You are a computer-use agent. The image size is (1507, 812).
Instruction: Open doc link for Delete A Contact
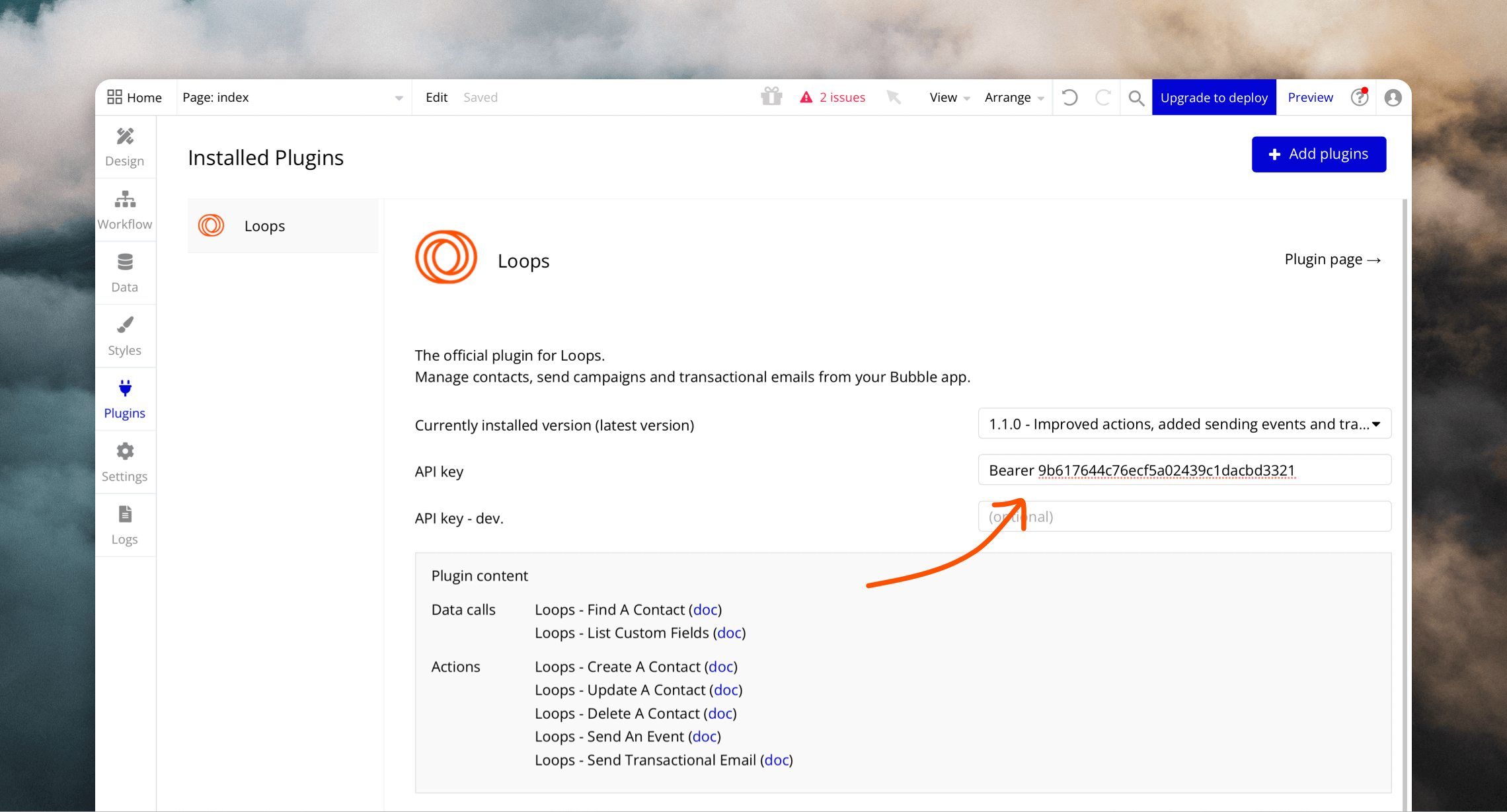pos(720,713)
